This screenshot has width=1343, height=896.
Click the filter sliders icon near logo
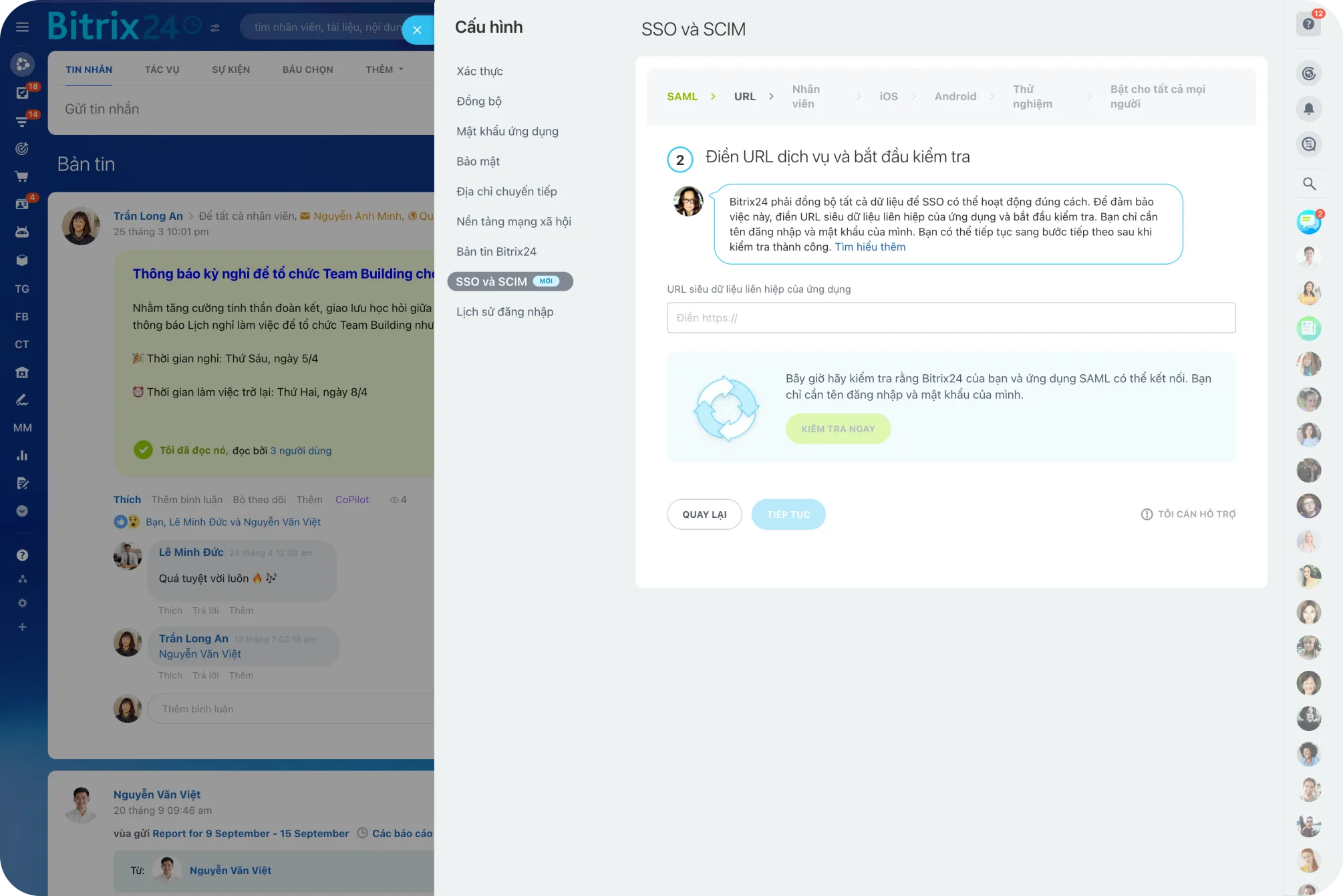215,28
